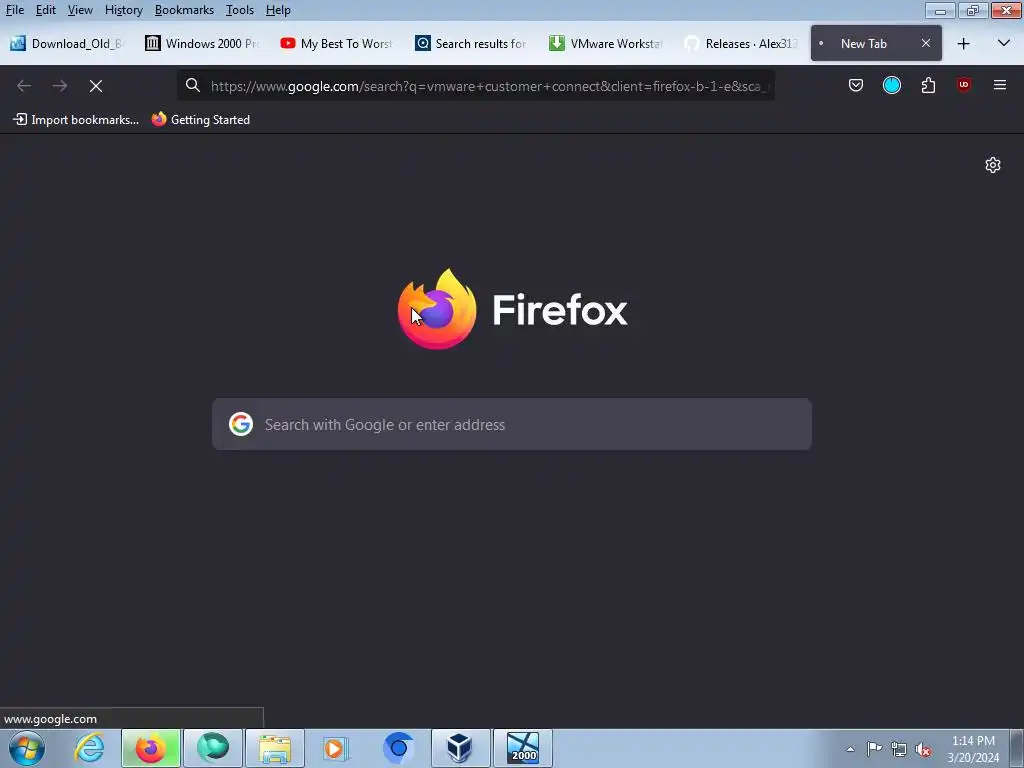Focus Search with Google box

tap(512, 424)
